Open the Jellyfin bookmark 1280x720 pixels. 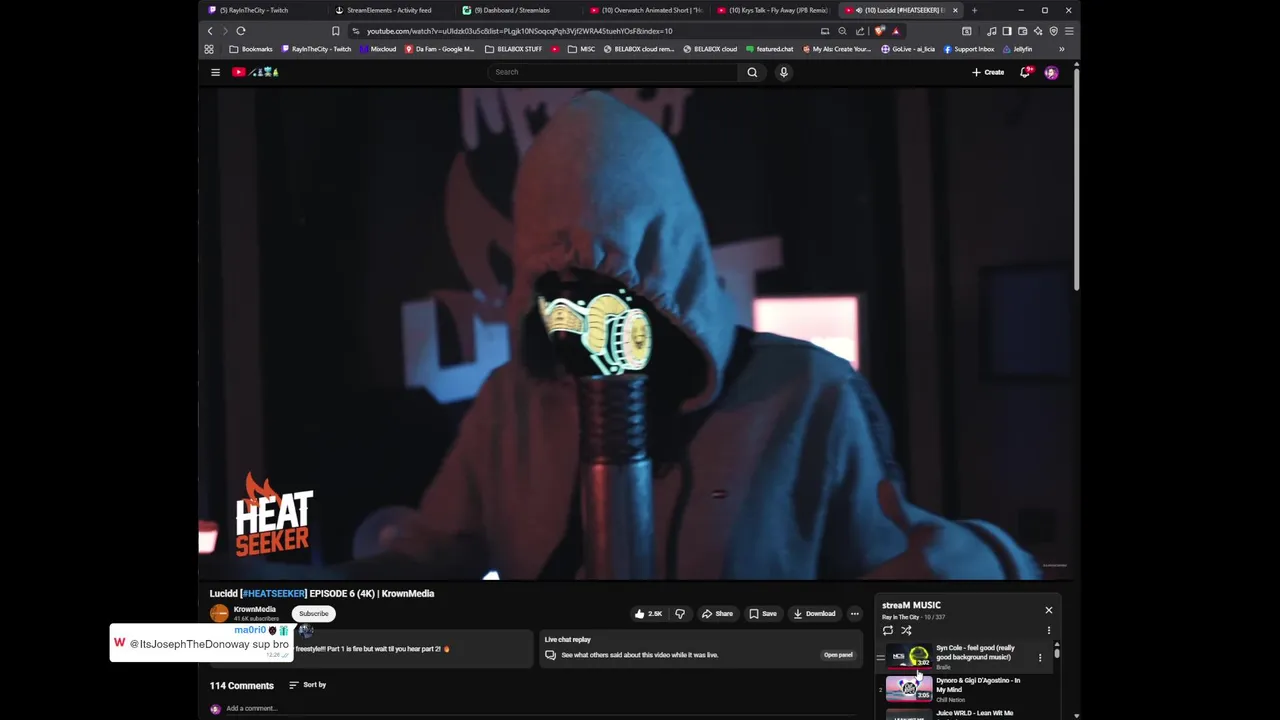click(x=1018, y=49)
